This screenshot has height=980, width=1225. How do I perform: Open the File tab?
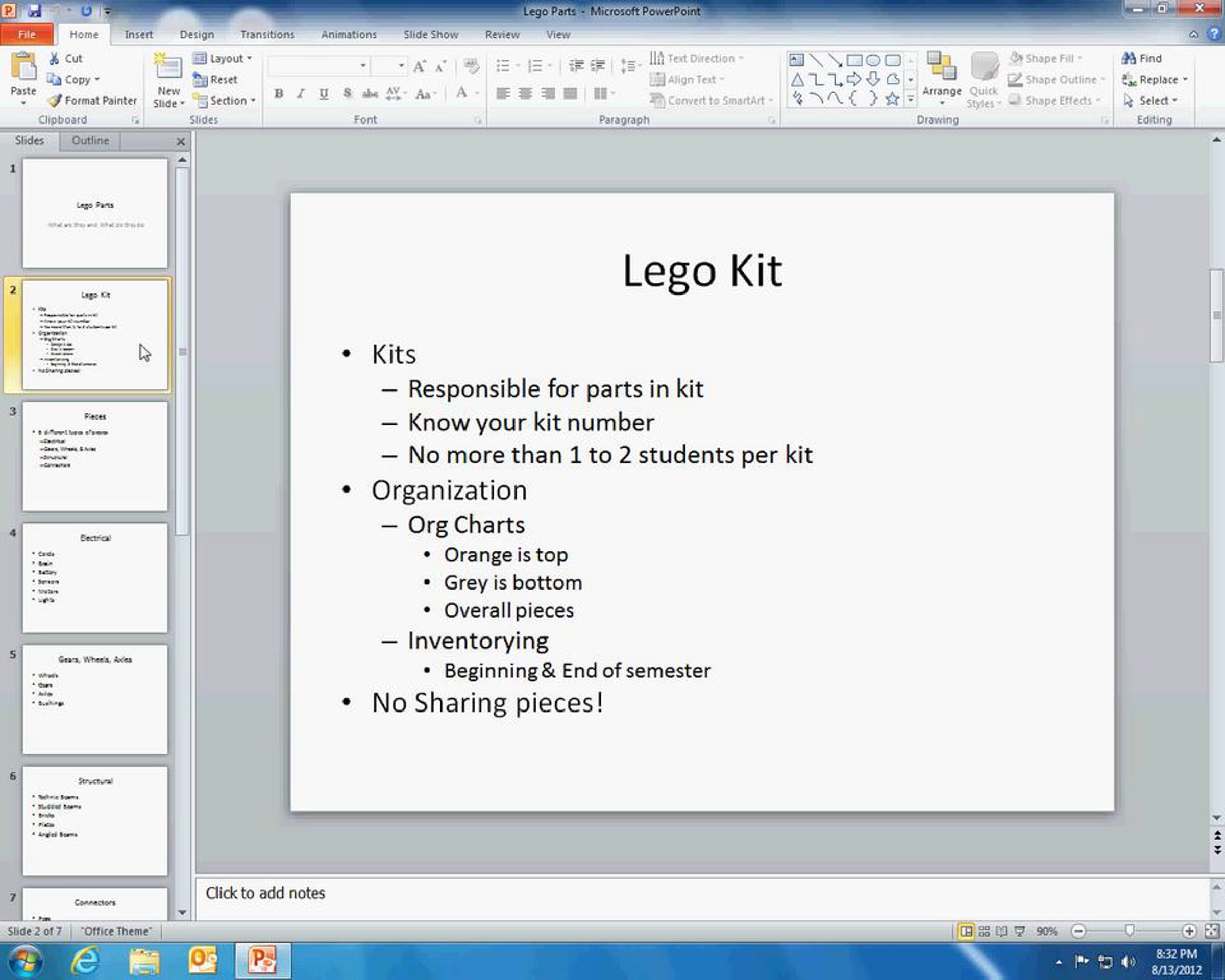click(27, 34)
